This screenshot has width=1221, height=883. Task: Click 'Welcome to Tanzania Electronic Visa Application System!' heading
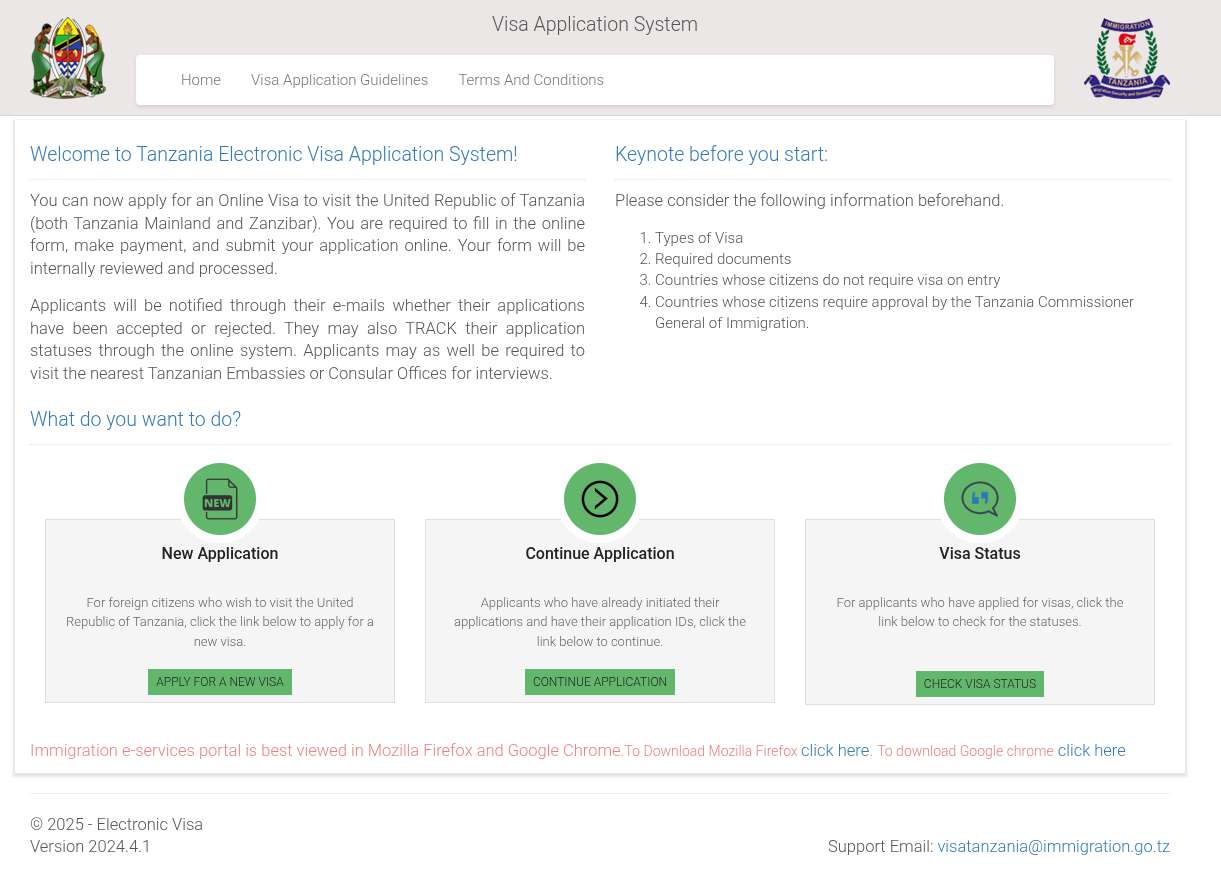point(274,154)
